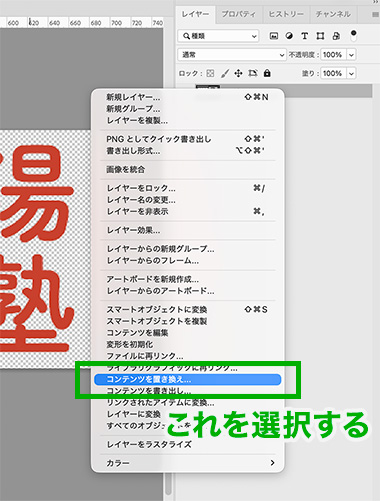Click the pixel layer filter icon
The height and width of the screenshot is (501, 380).
[x=274, y=36]
